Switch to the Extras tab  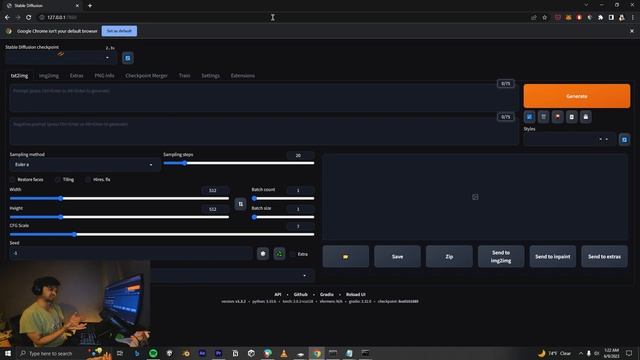(76, 76)
